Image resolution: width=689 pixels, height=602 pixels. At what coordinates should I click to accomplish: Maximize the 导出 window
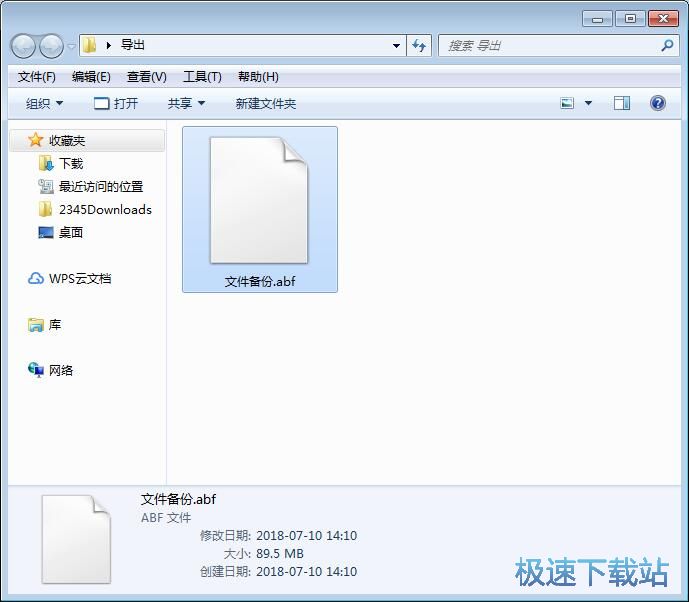pyautogui.click(x=630, y=19)
